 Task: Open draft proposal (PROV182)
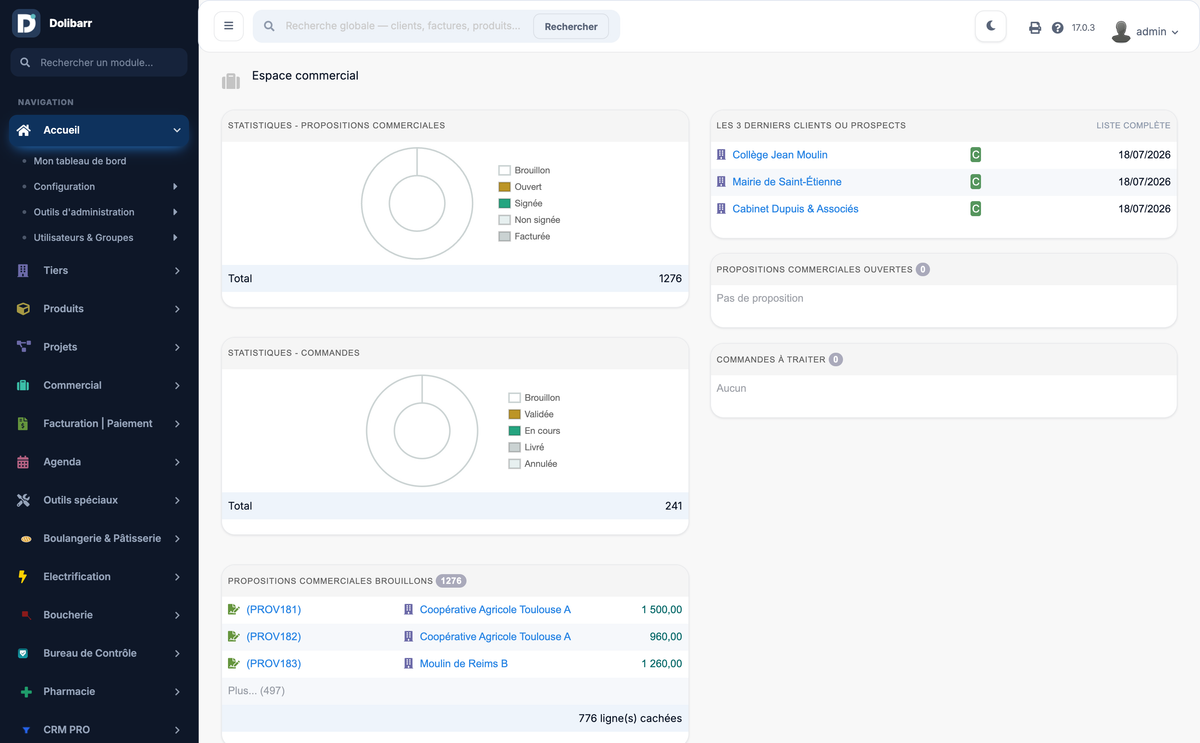coord(273,637)
